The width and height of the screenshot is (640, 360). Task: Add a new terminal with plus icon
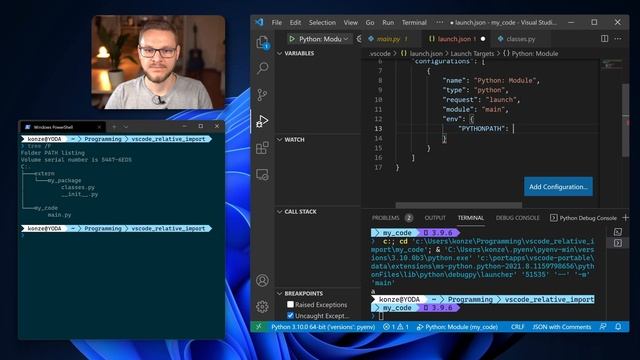tap(625, 218)
